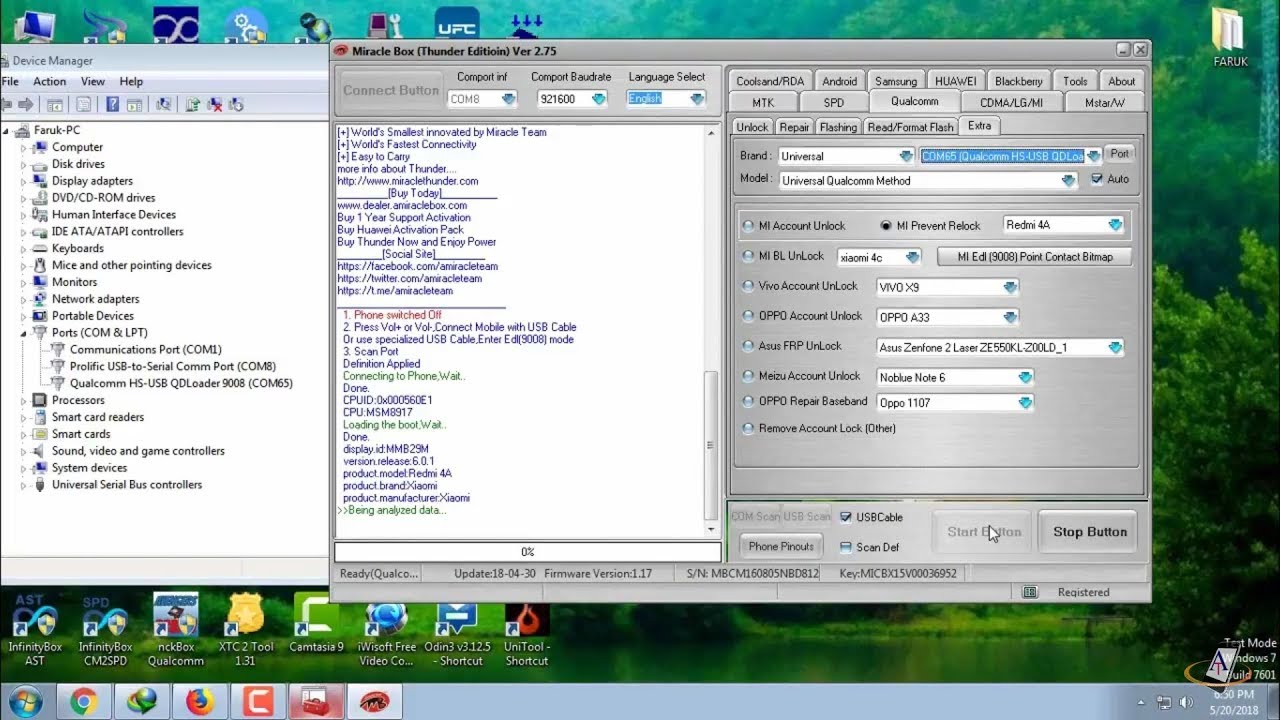Click Device Manager forward arrow toolbar icon

(25, 104)
